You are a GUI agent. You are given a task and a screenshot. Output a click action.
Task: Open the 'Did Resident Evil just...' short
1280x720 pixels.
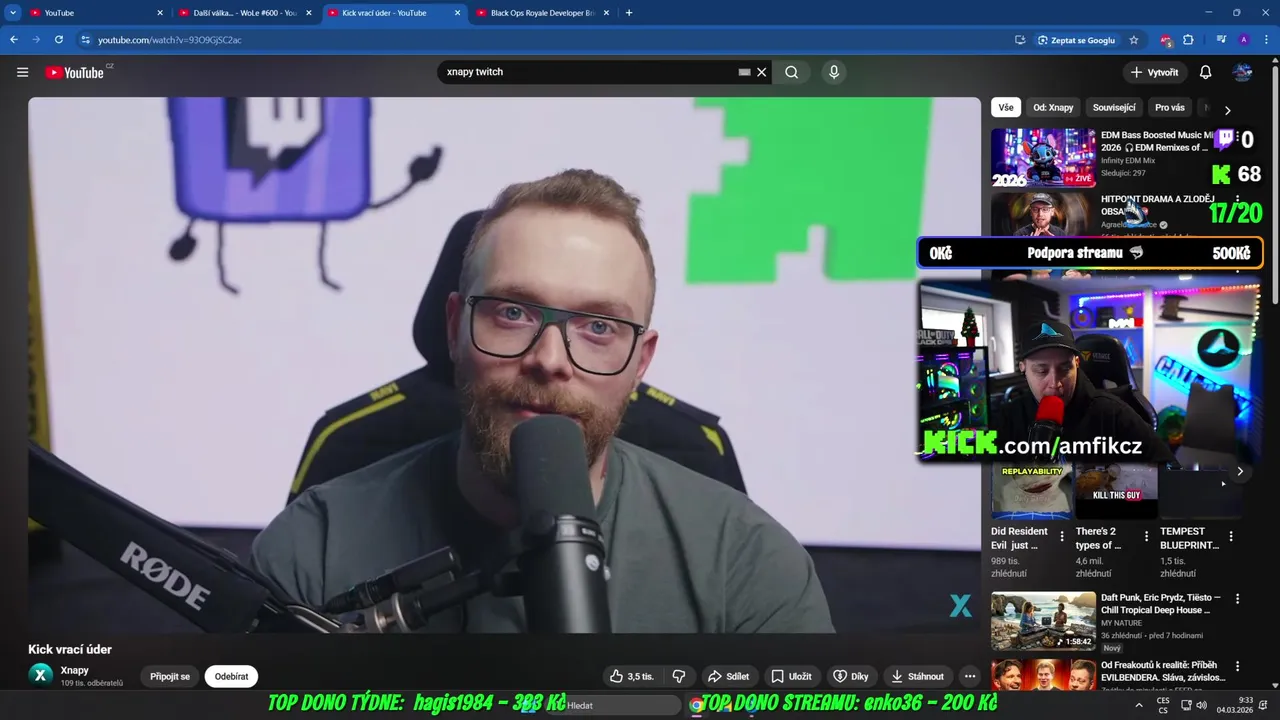pyautogui.click(x=1031, y=491)
